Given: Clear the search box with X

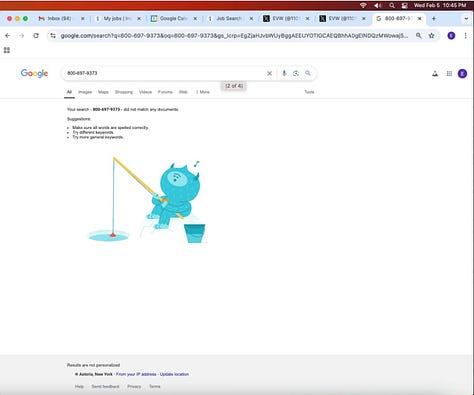Looking at the screenshot, I should (x=269, y=73).
